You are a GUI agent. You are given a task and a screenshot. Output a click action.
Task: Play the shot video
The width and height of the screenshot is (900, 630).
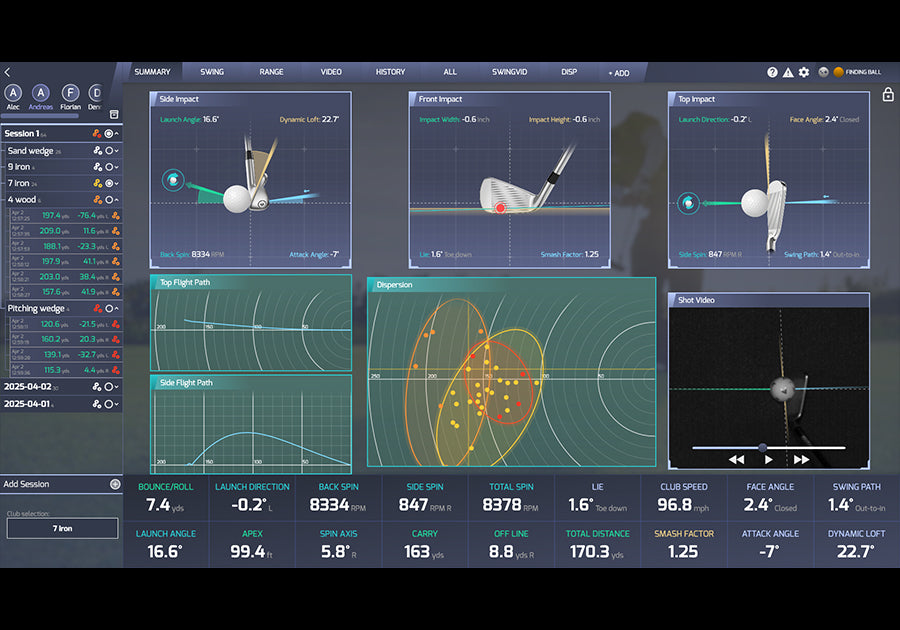tap(769, 460)
